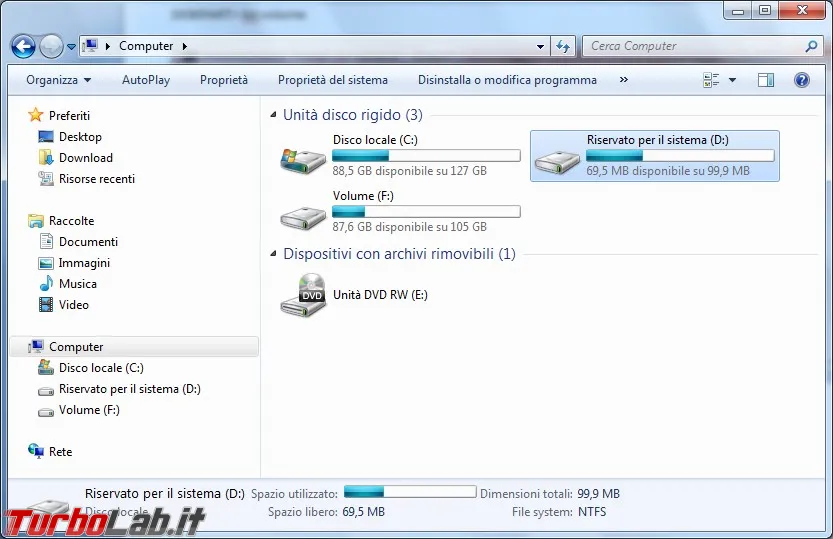
Task: Expand the arrow after Computer in address bar
Action: tap(185, 46)
